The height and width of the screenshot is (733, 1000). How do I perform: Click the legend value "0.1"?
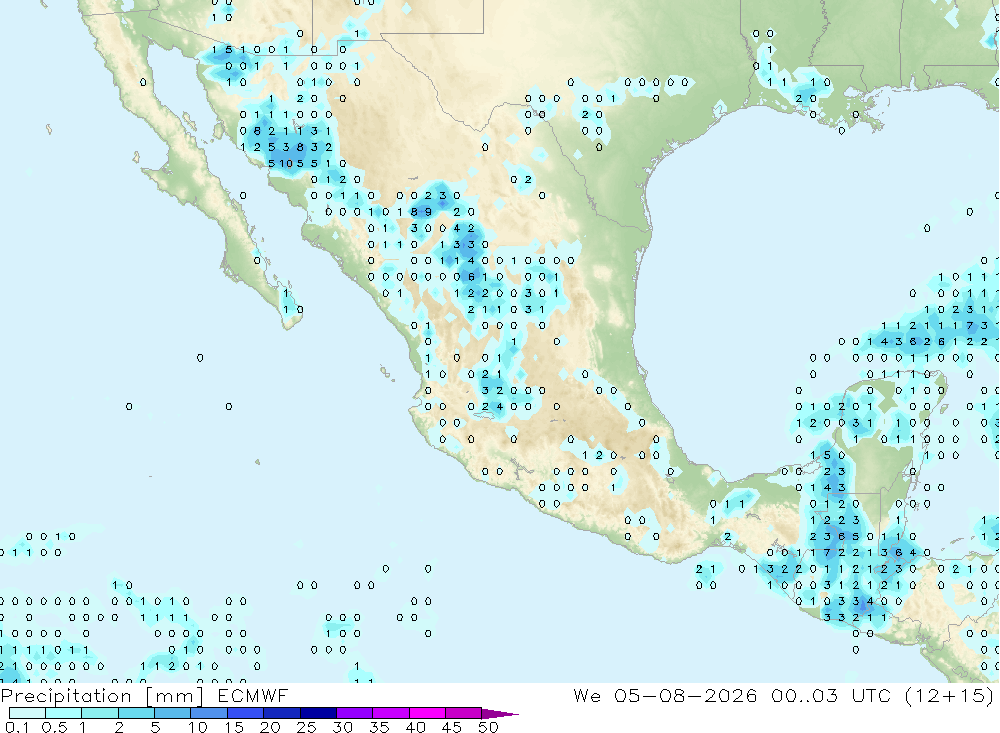pos(17,727)
